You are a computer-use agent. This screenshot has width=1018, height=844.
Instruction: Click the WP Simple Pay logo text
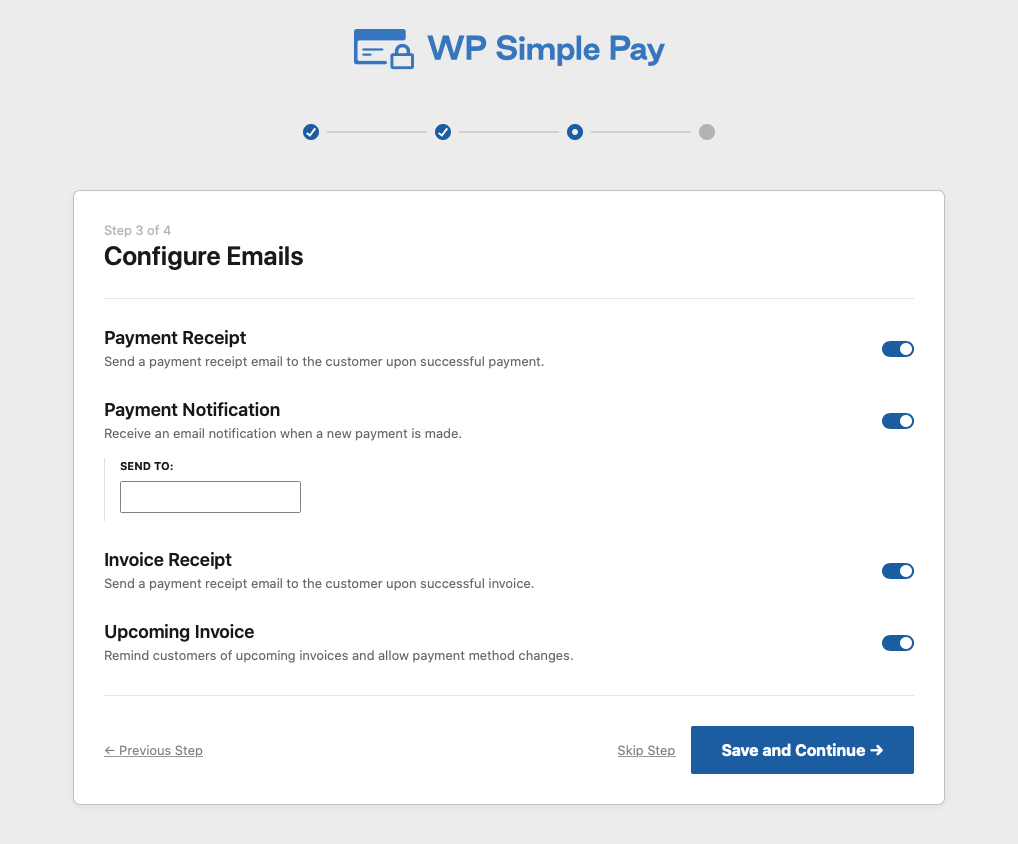click(545, 49)
